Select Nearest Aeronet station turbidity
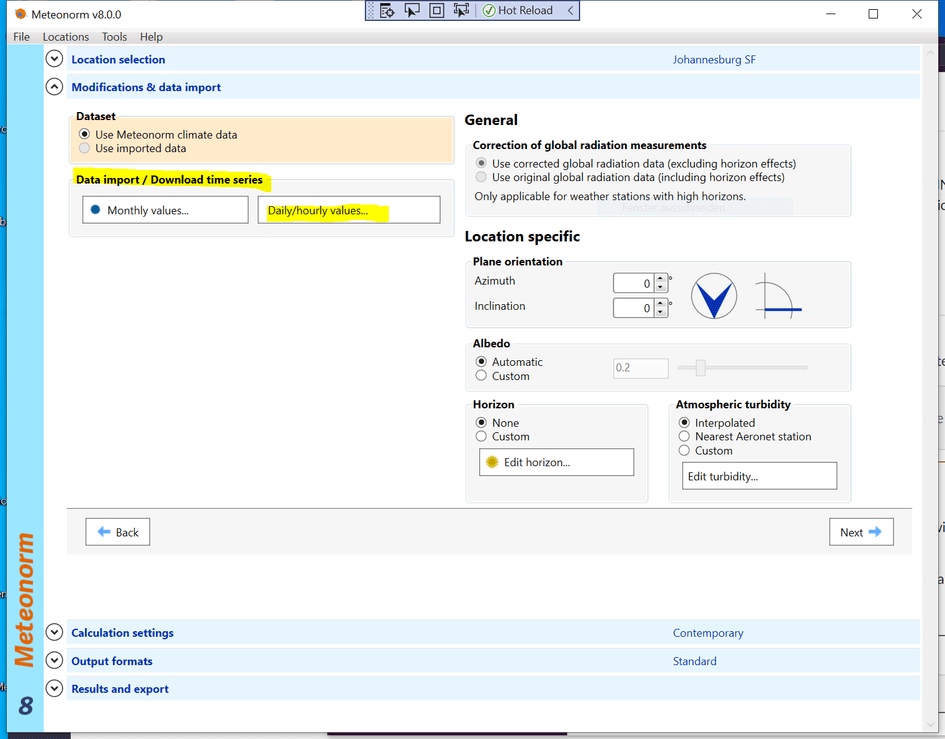Viewport: 945px width, 739px height. (684, 436)
